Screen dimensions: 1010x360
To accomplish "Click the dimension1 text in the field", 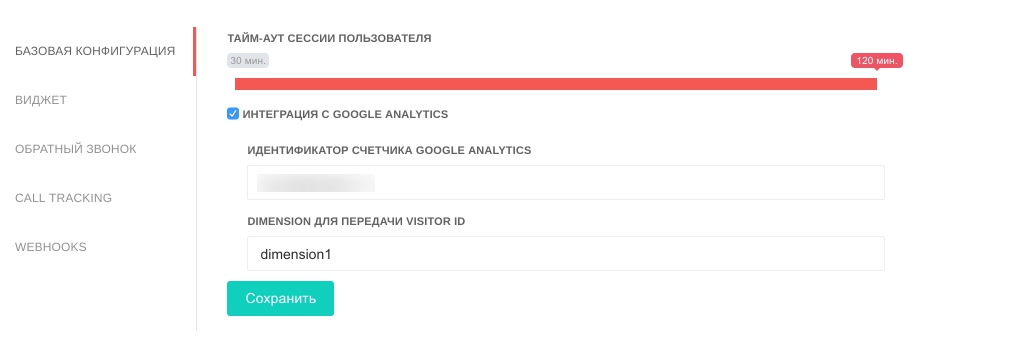I will tap(296, 254).
